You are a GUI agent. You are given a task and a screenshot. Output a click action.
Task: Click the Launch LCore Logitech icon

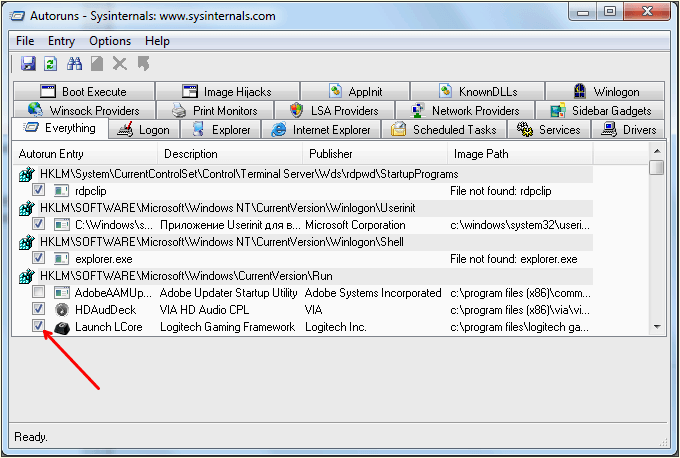[x=62, y=327]
